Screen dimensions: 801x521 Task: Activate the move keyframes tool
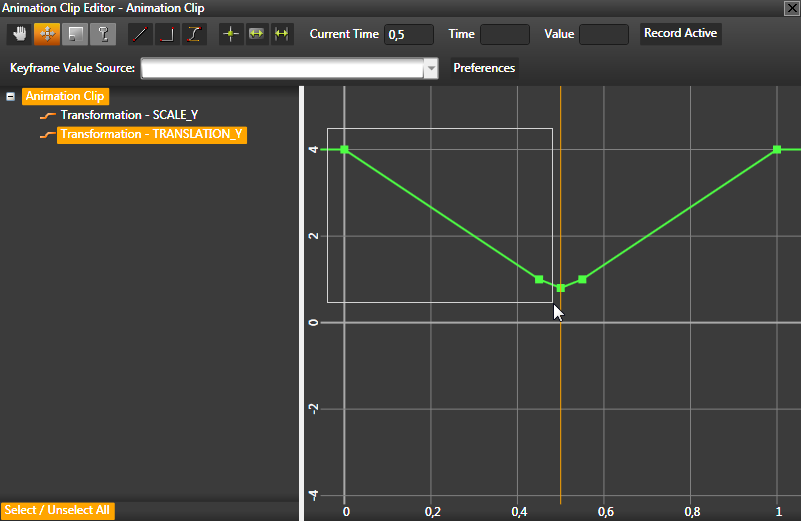(47, 34)
